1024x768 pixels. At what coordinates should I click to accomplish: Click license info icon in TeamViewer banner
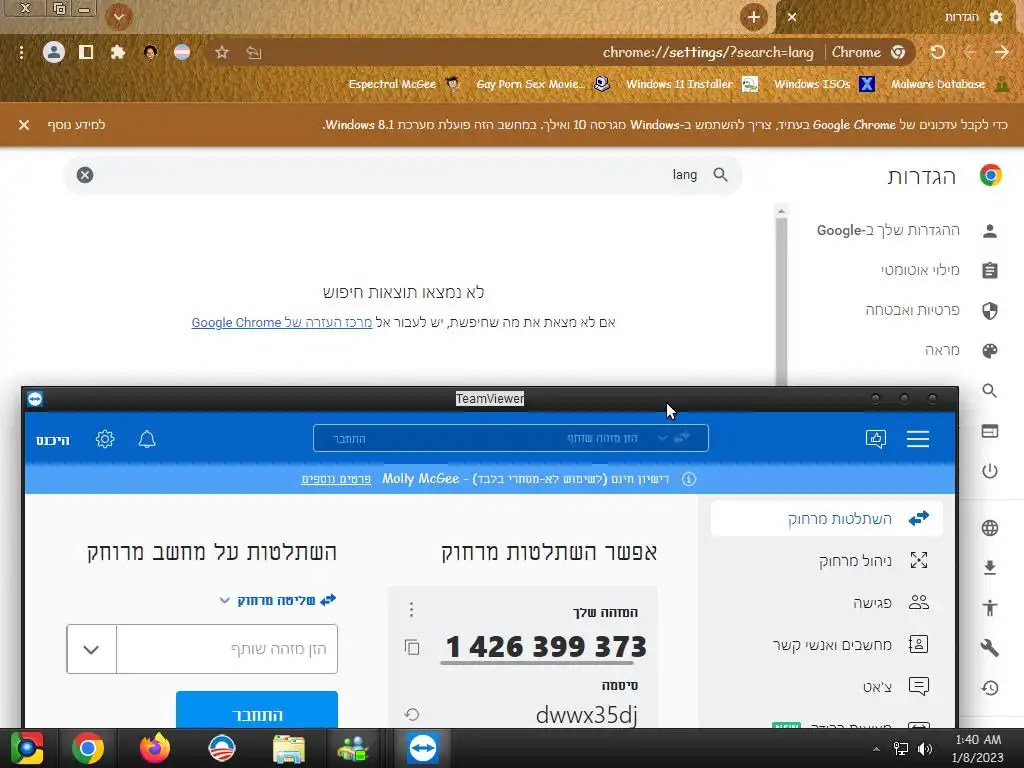688,479
